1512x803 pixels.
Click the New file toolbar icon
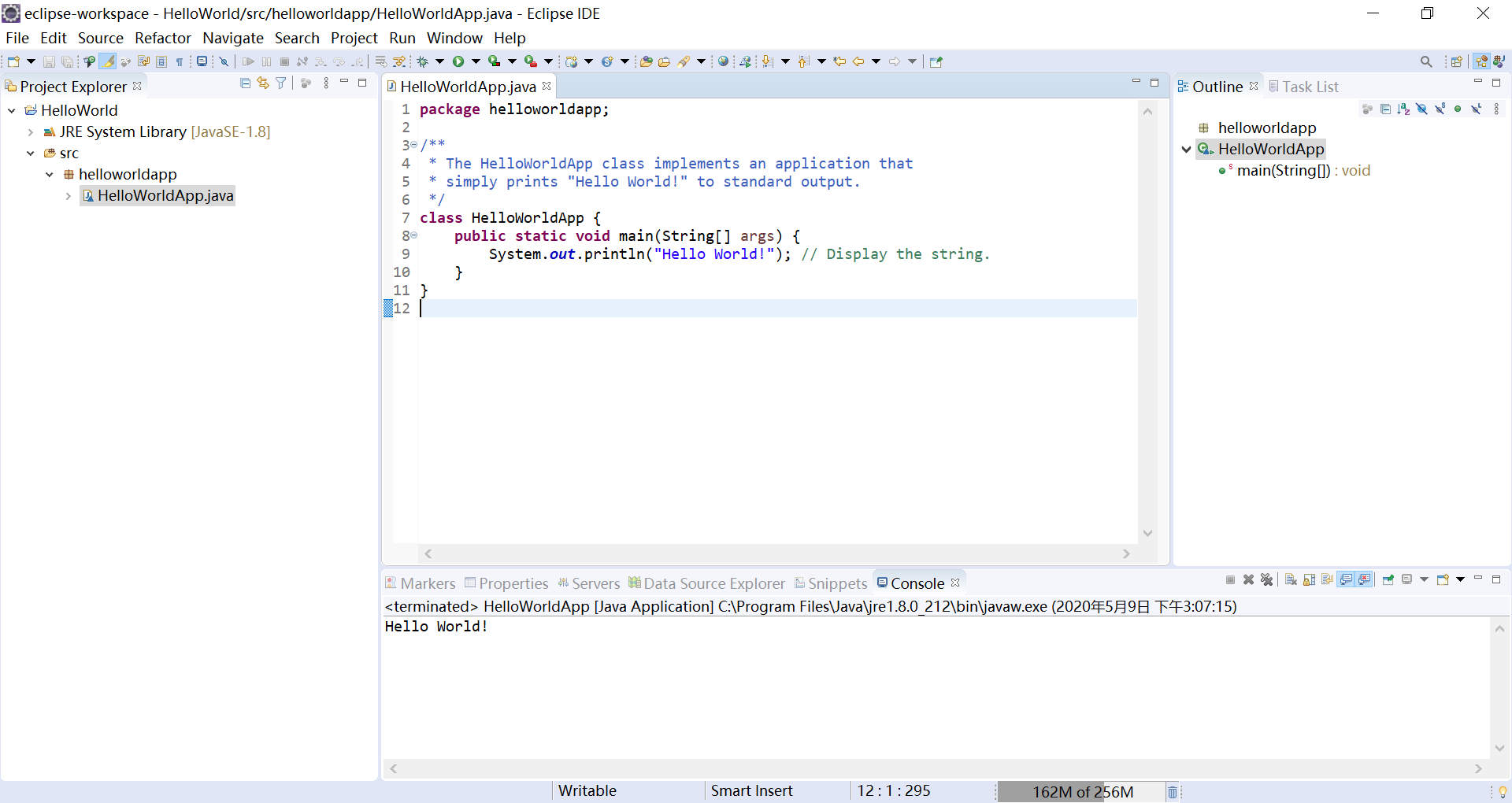coord(13,61)
